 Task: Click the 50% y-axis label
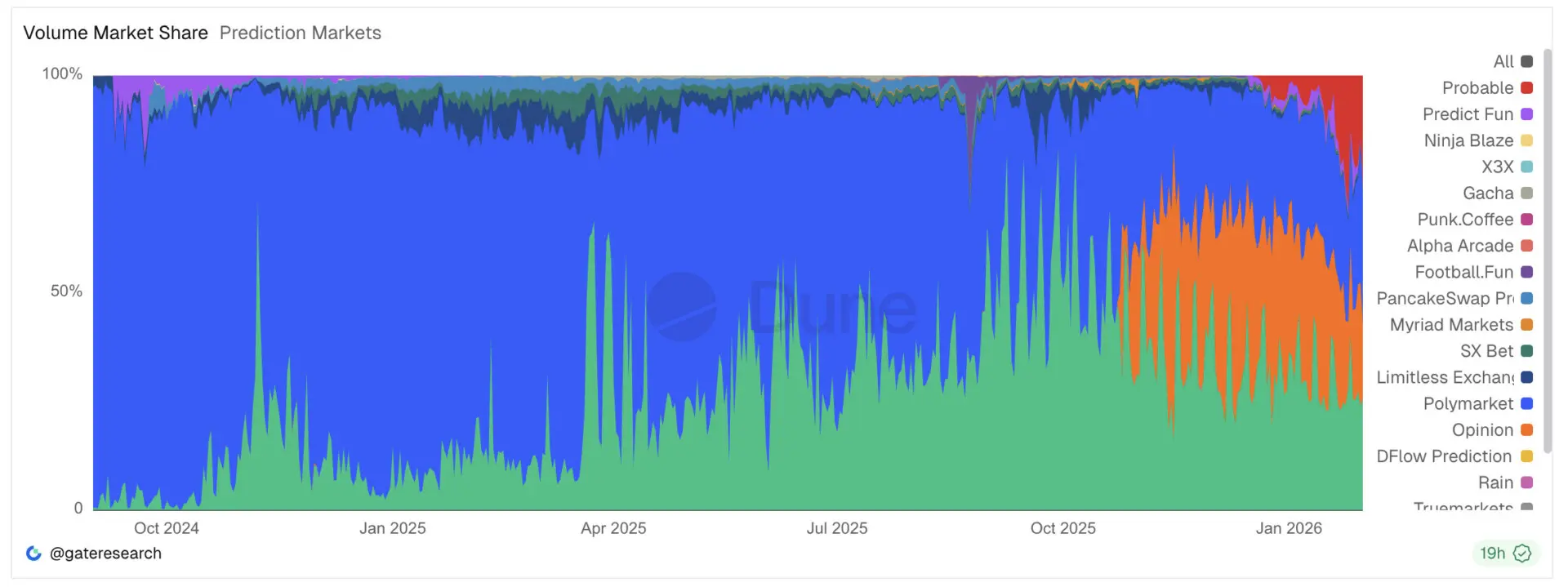click(x=66, y=291)
